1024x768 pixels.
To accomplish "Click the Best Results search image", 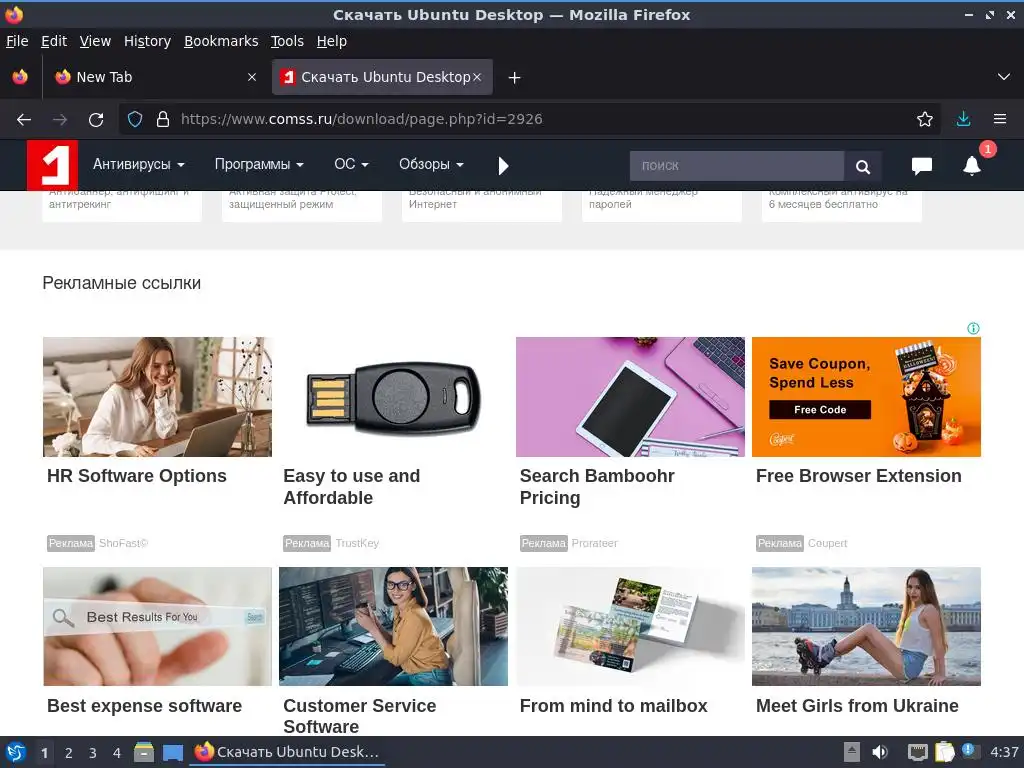I will coord(157,626).
